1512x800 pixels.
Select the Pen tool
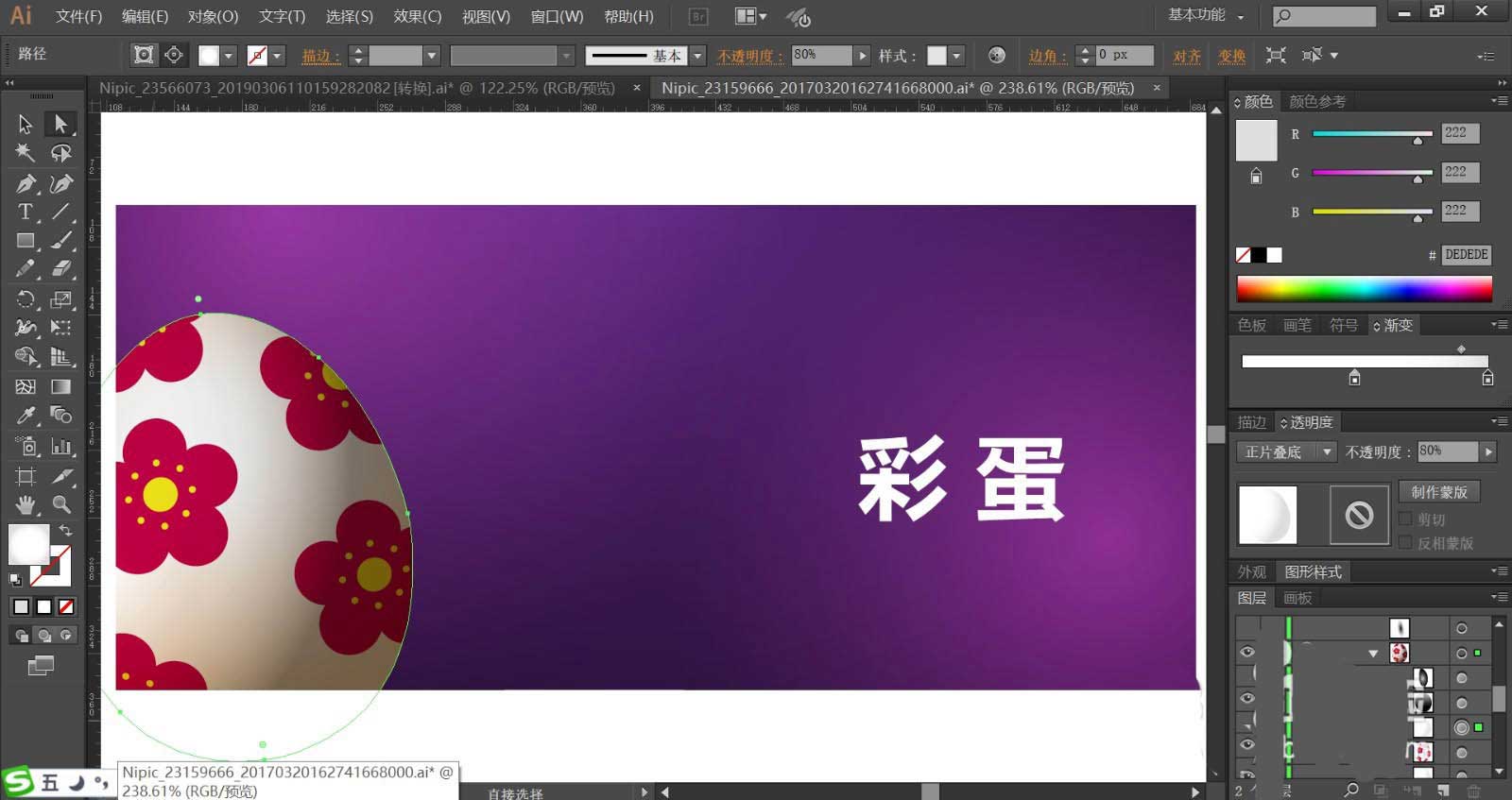[x=26, y=183]
